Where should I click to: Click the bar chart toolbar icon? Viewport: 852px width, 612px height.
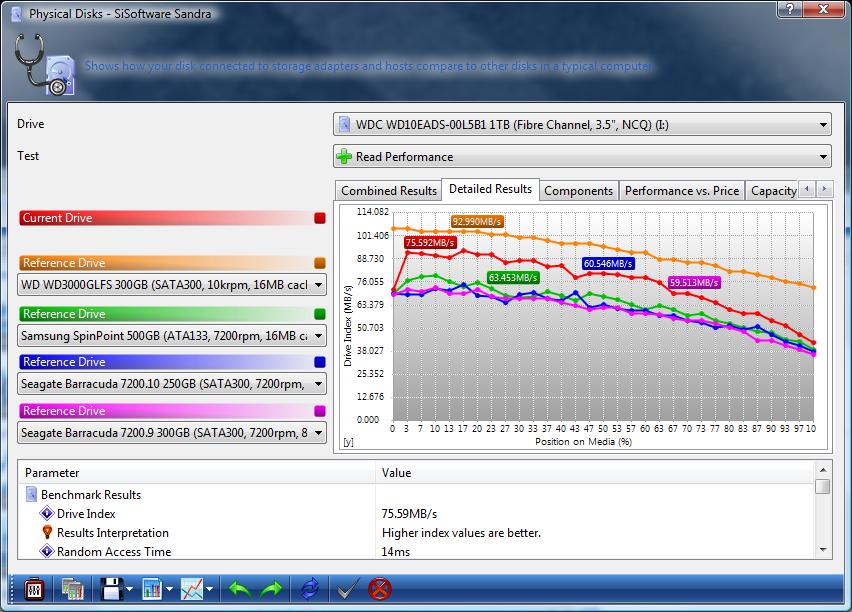point(152,589)
